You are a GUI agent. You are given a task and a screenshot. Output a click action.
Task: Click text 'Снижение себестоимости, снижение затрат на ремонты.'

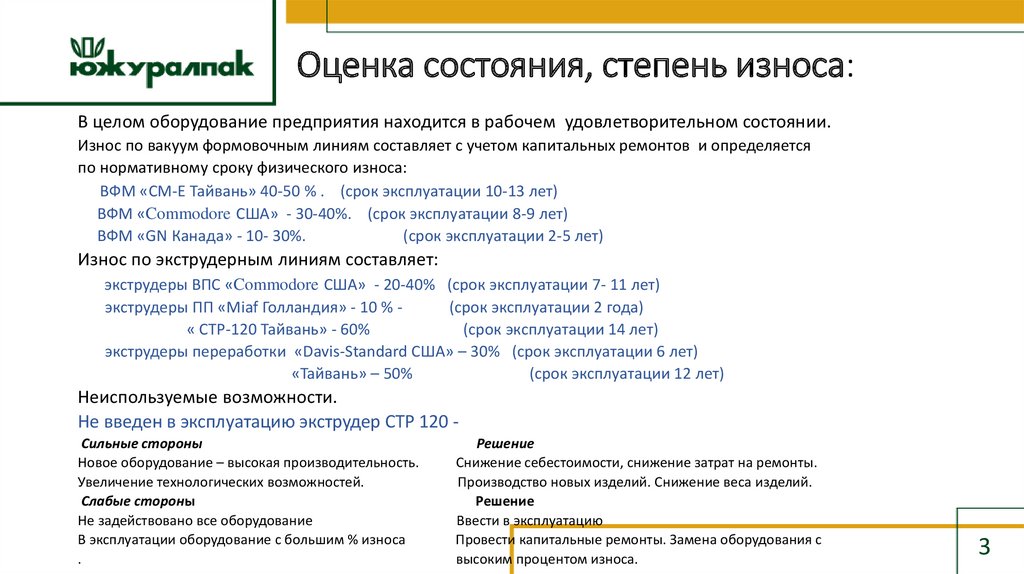point(637,463)
